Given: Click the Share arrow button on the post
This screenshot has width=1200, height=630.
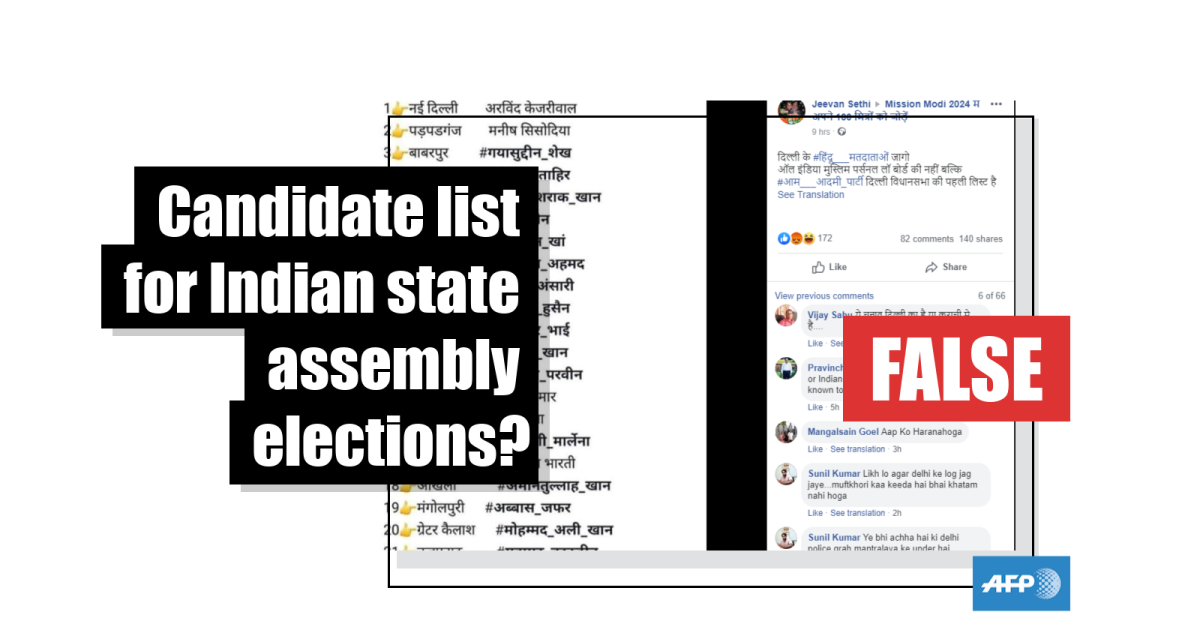Looking at the screenshot, I should (x=946, y=267).
